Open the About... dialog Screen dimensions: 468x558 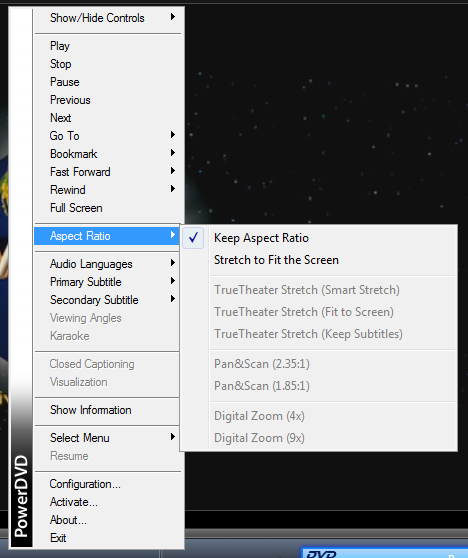coord(108,520)
